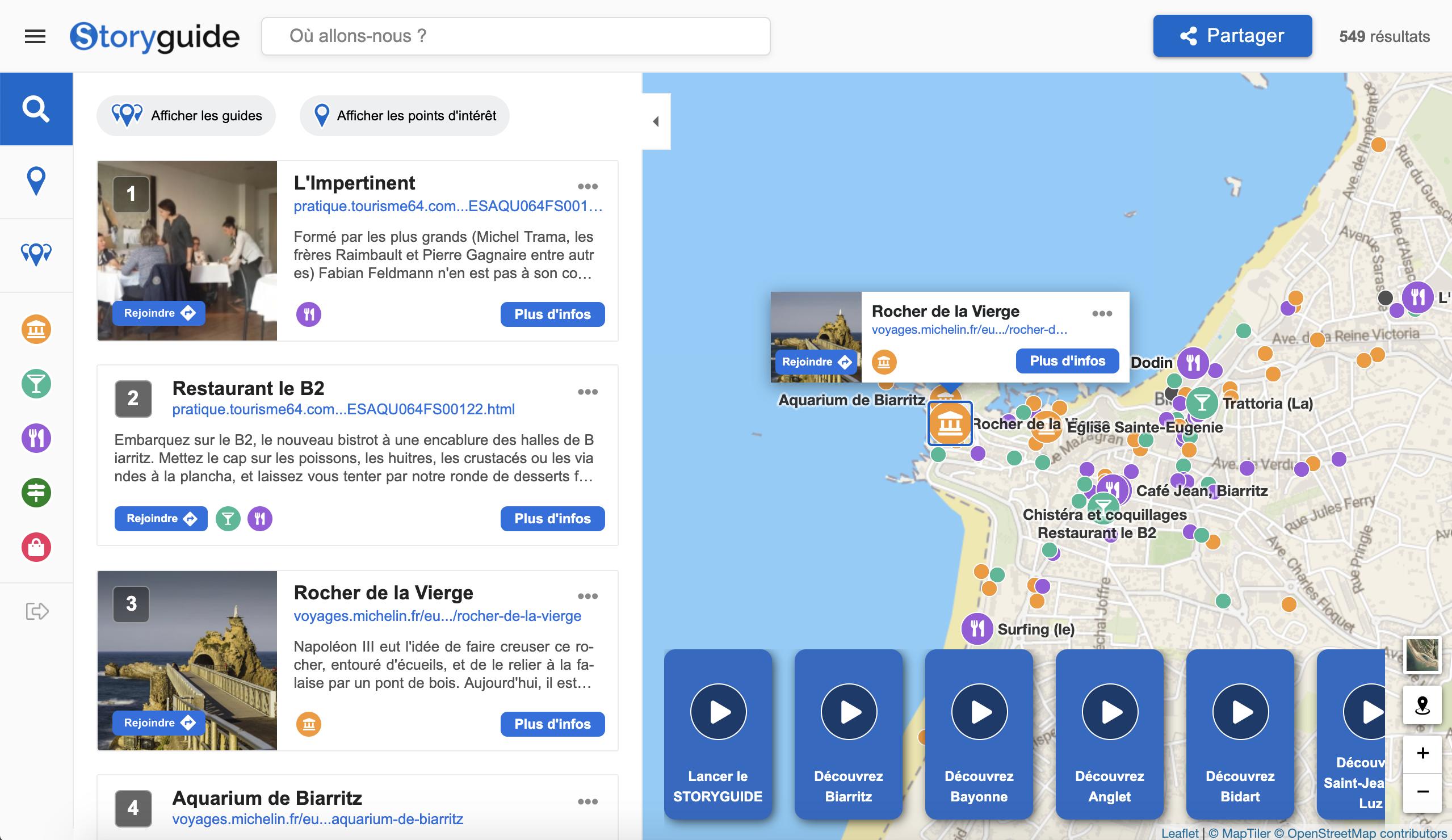Click L'Impertinent photo thumbnail

click(187, 251)
